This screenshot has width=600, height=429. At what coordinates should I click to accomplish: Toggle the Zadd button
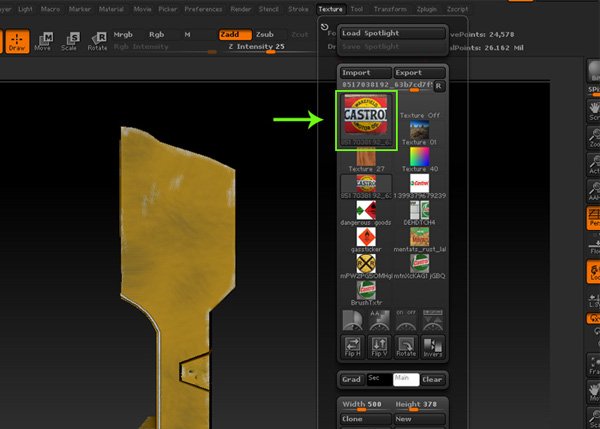pos(235,34)
